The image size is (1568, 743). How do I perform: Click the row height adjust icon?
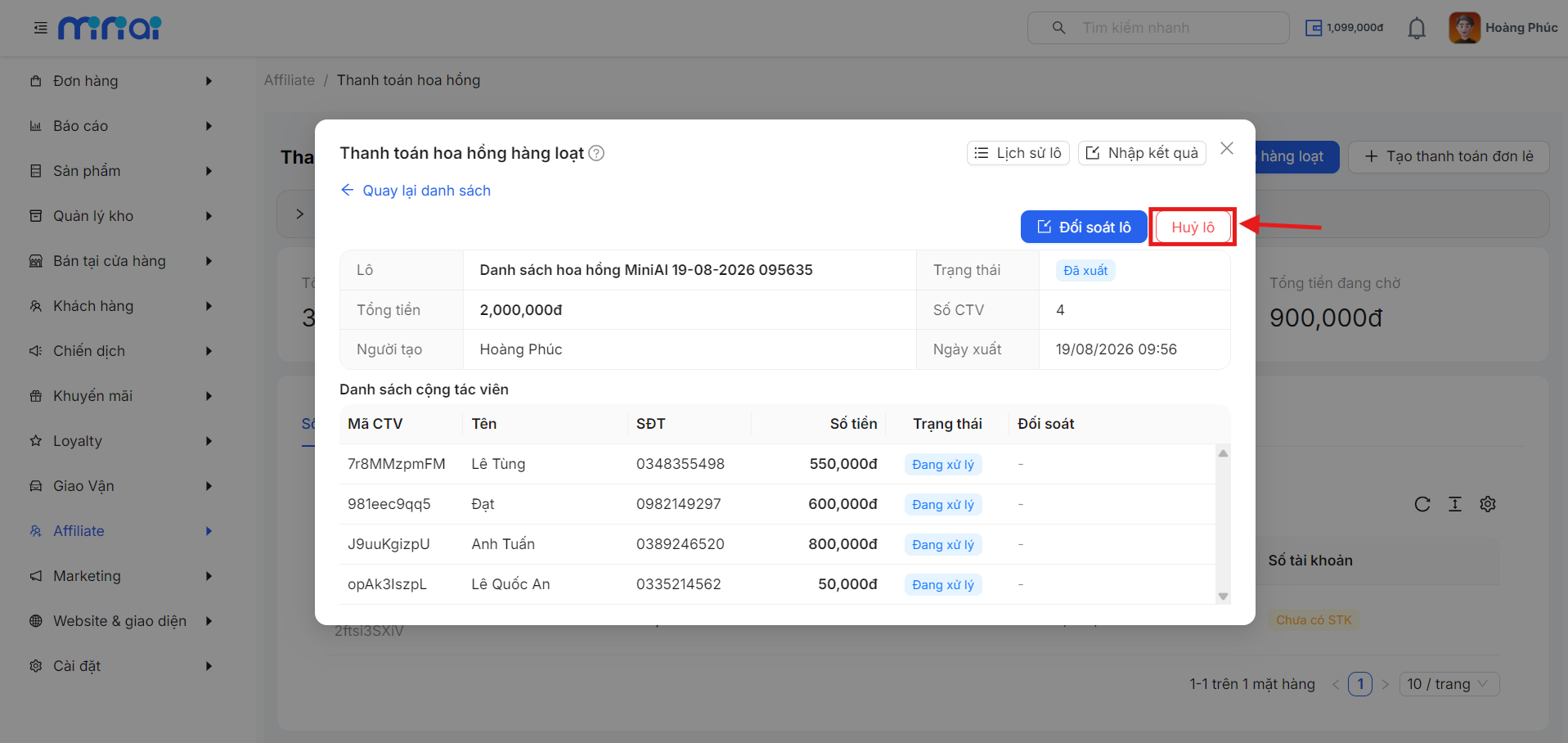point(1455,504)
